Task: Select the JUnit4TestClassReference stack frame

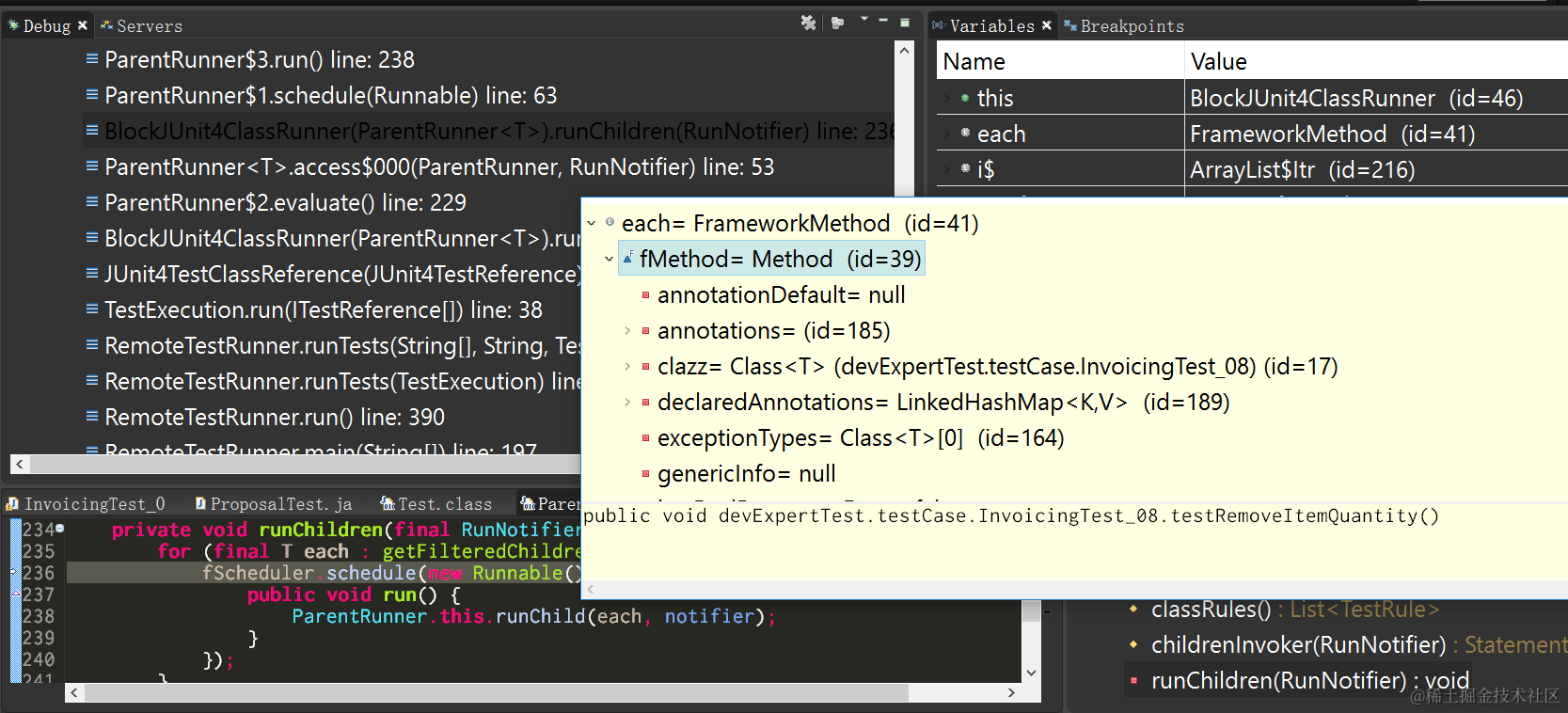Action: (x=342, y=275)
